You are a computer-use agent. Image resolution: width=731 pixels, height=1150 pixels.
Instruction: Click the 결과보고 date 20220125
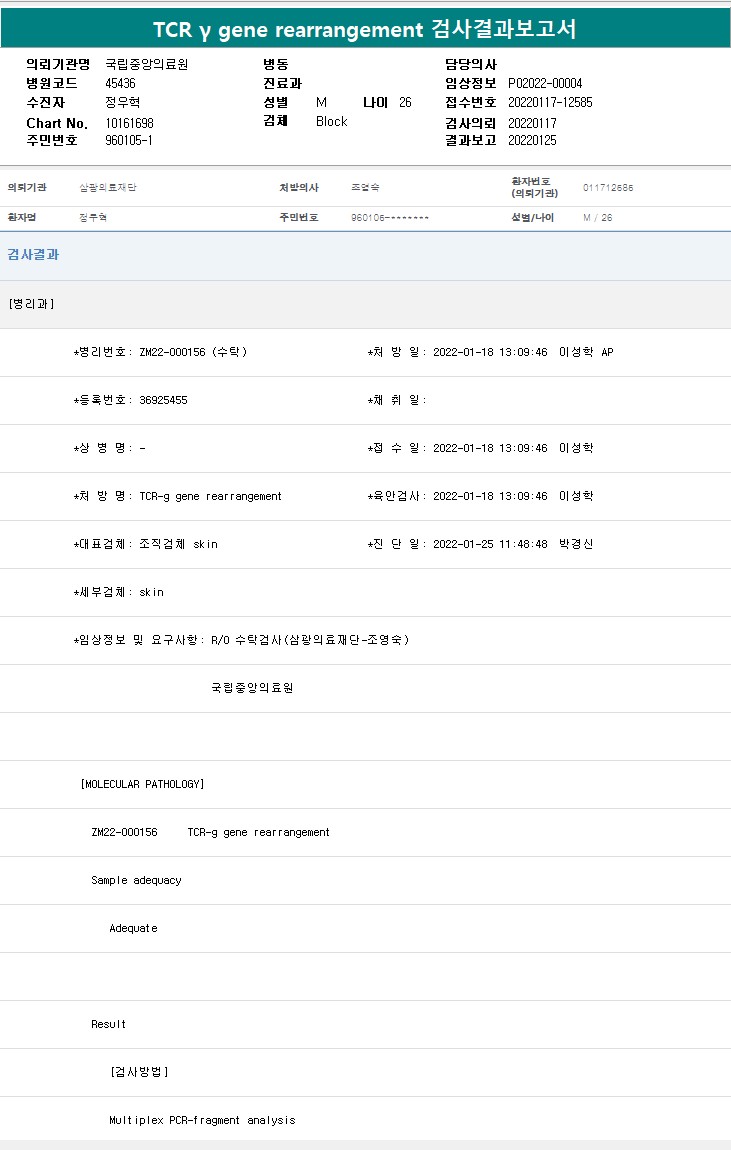click(x=532, y=141)
